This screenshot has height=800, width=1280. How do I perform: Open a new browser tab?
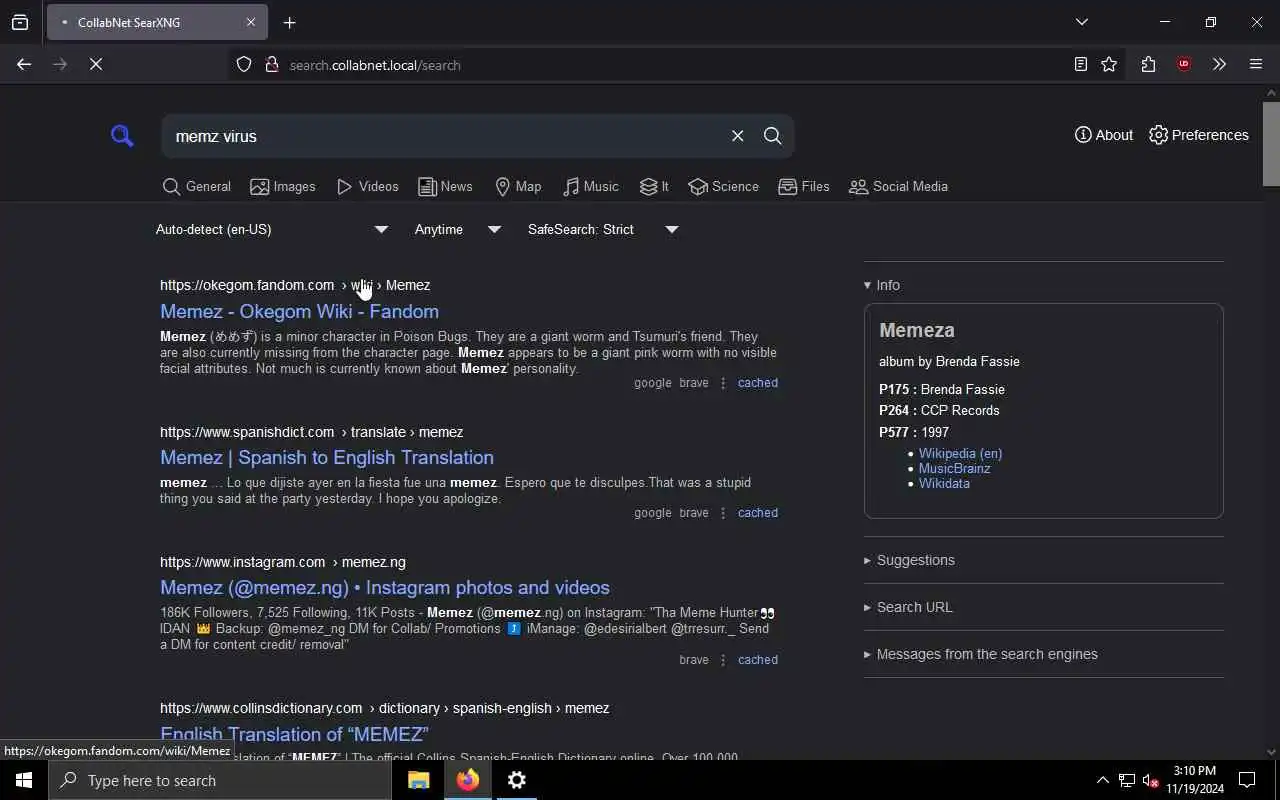coord(289,22)
